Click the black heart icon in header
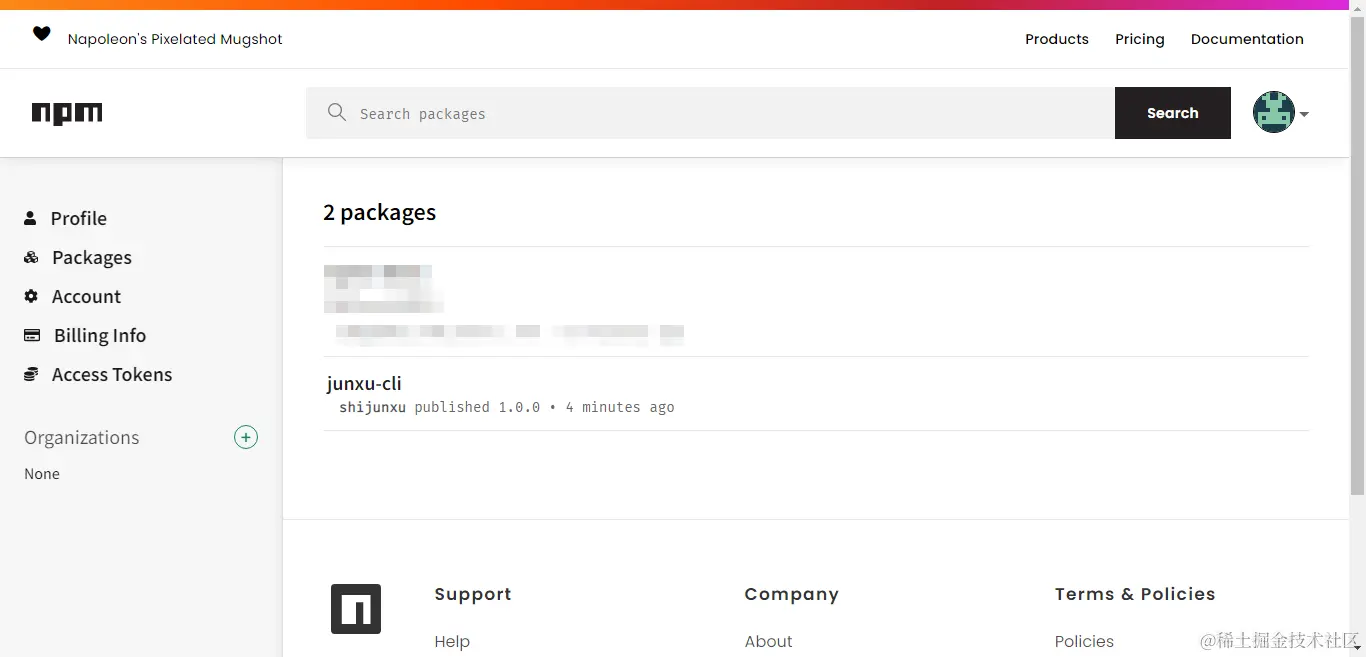Image resolution: width=1366 pixels, height=657 pixels. click(41, 34)
